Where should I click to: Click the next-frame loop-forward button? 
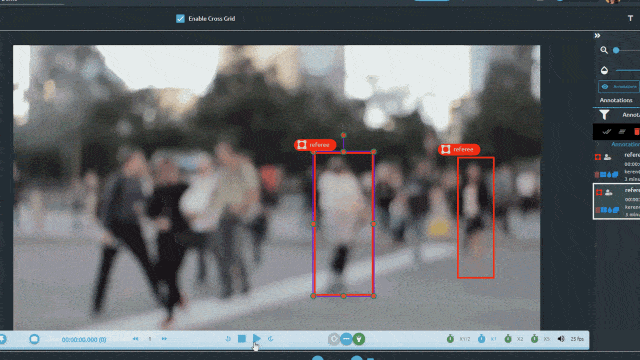[x=271, y=339]
